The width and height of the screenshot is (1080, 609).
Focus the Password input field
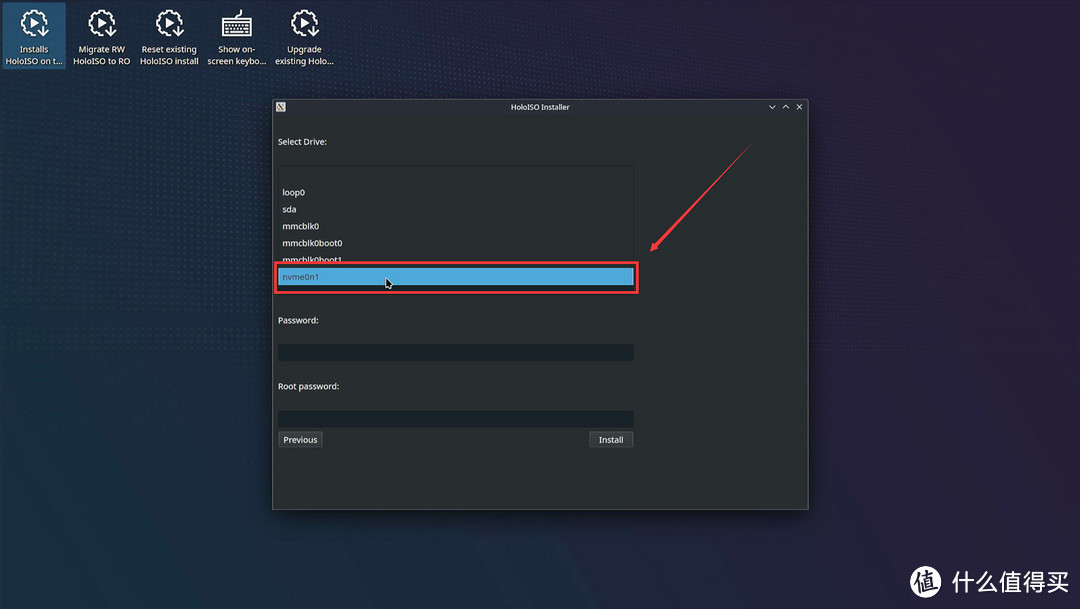pos(455,353)
